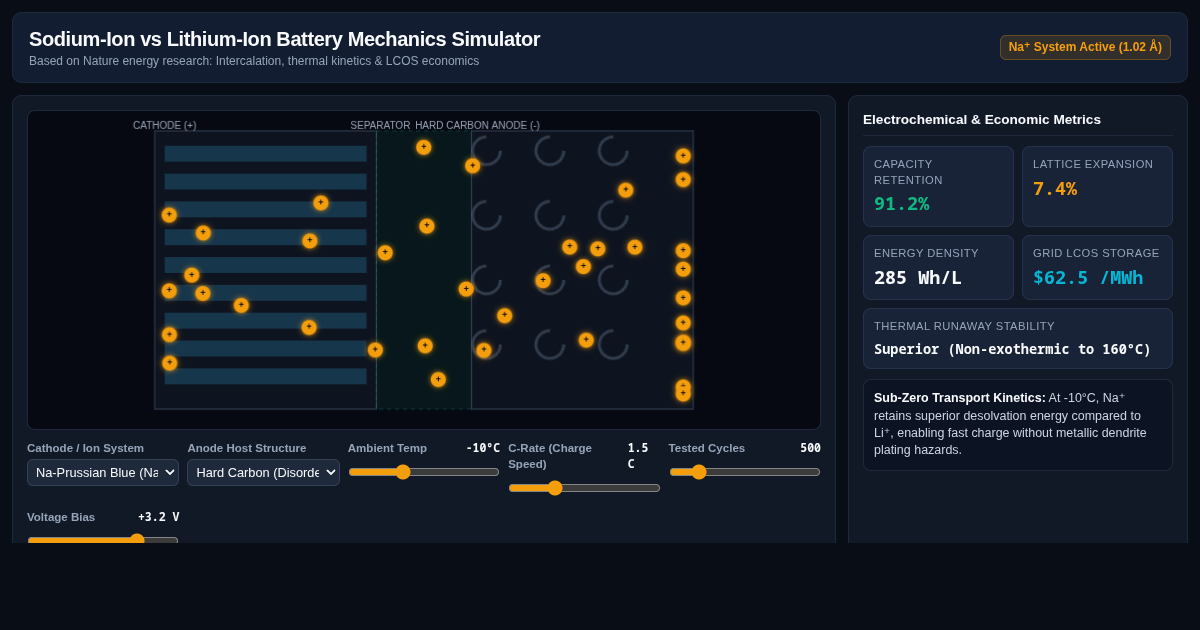Click the +3.2 V voltage bias readout
Screen dimensions: 1200x630
pyautogui.click(x=159, y=517)
